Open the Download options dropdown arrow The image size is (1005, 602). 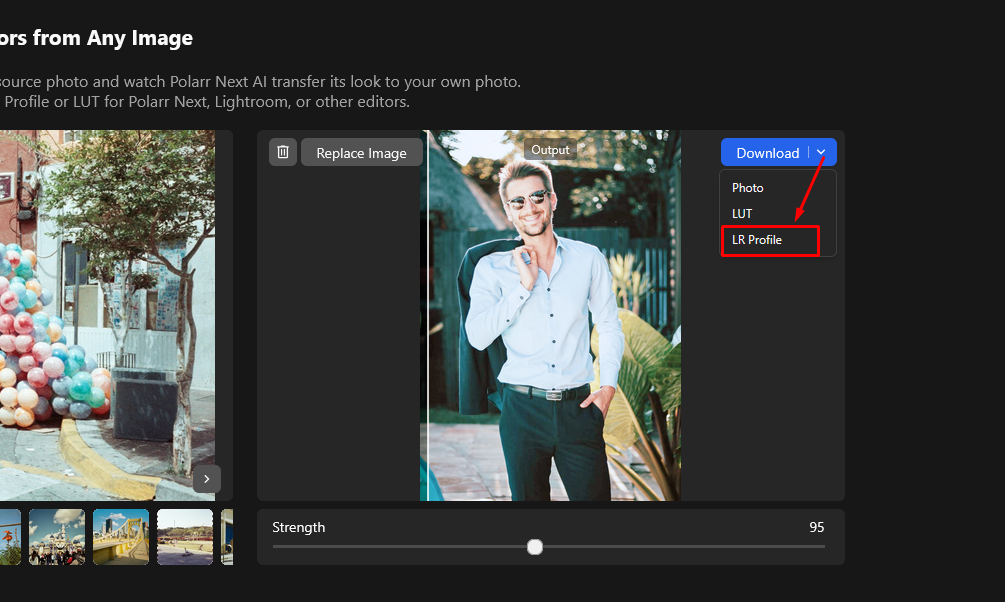(x=821, y=152)
